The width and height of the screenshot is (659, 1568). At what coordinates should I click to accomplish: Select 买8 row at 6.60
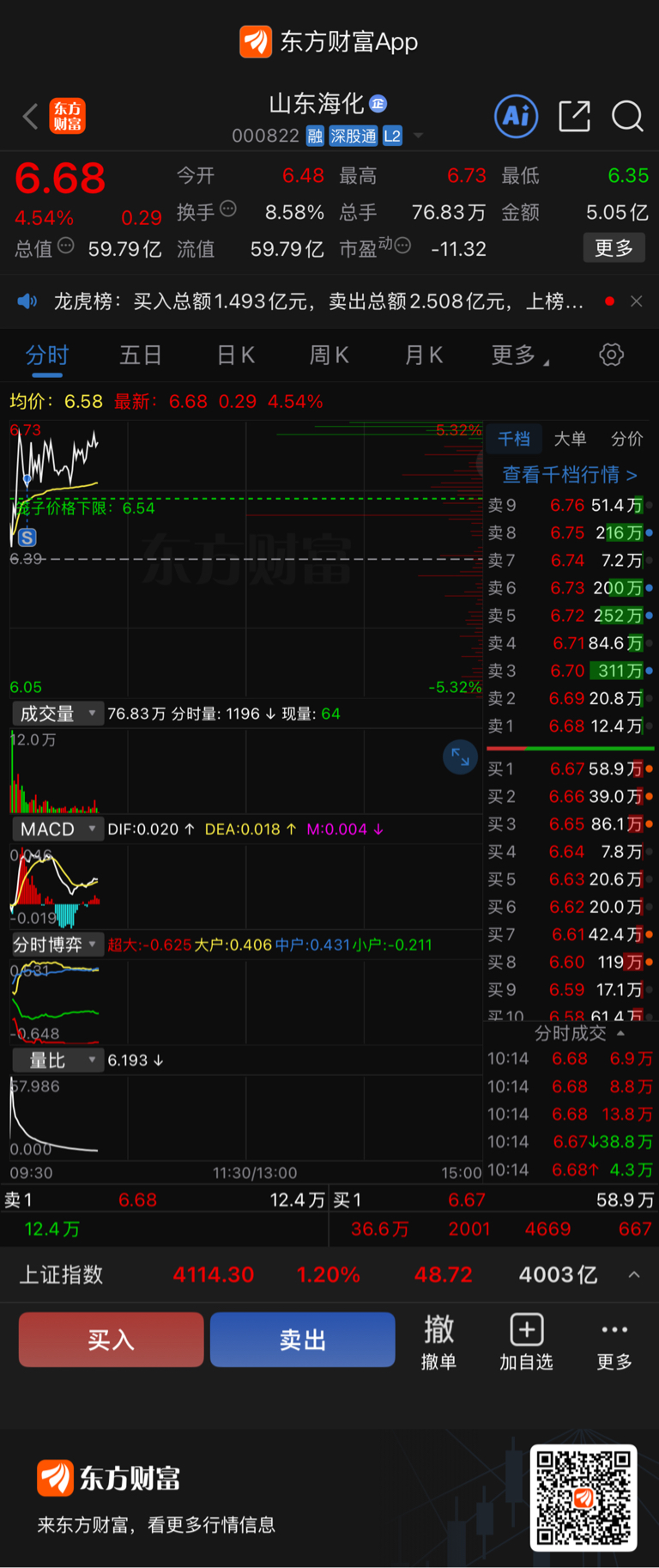571,962
